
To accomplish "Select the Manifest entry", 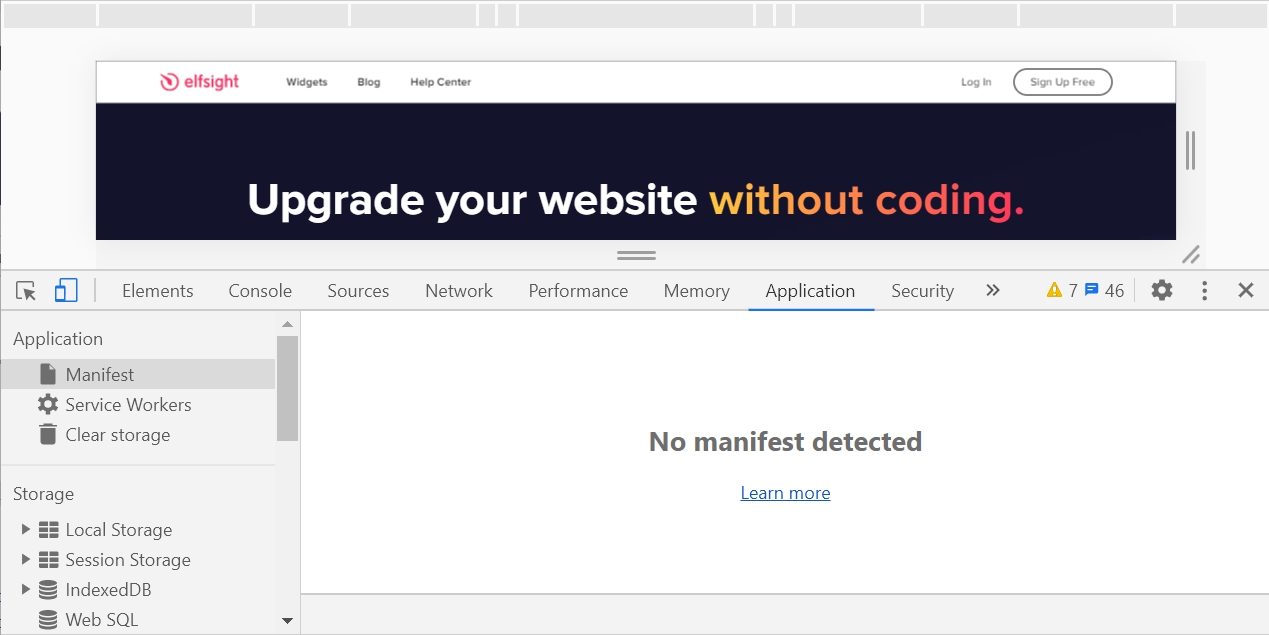I will click(99, 373).
